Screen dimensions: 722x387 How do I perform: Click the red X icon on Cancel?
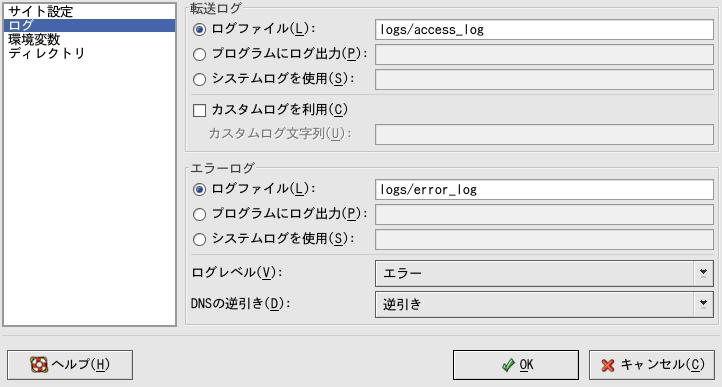pos(608,365)
